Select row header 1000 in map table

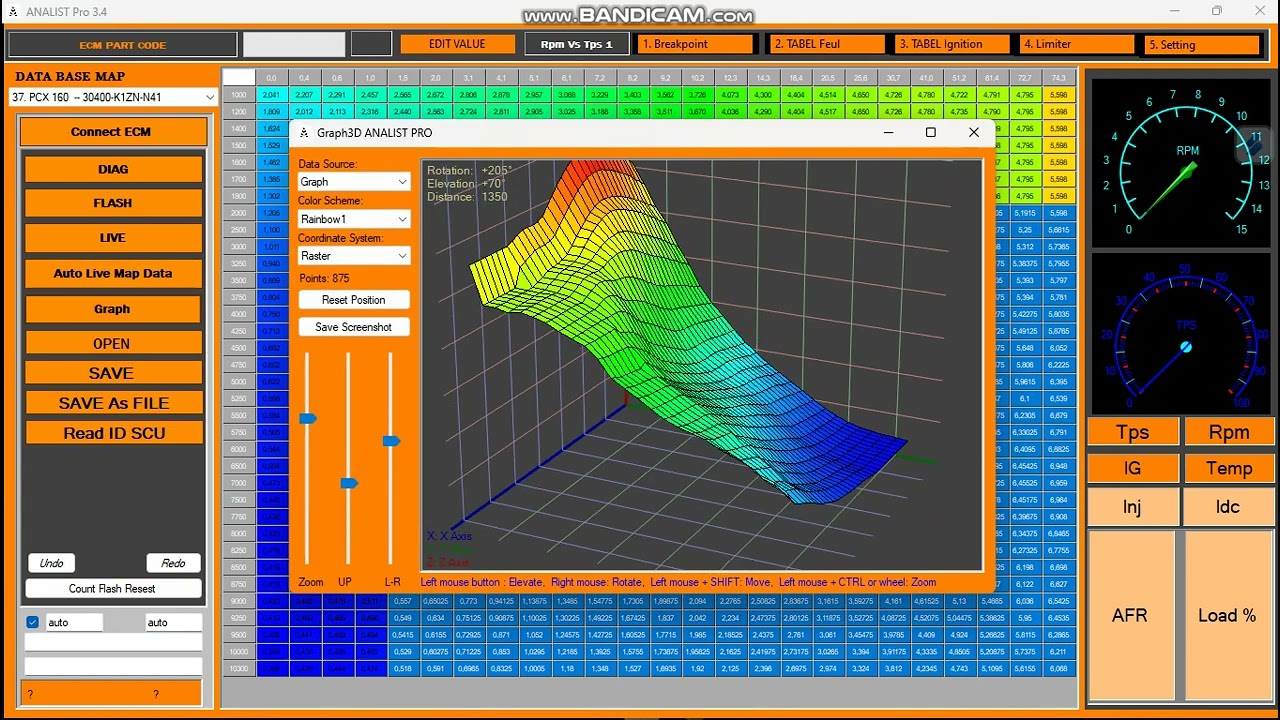[x=239, y=95]
